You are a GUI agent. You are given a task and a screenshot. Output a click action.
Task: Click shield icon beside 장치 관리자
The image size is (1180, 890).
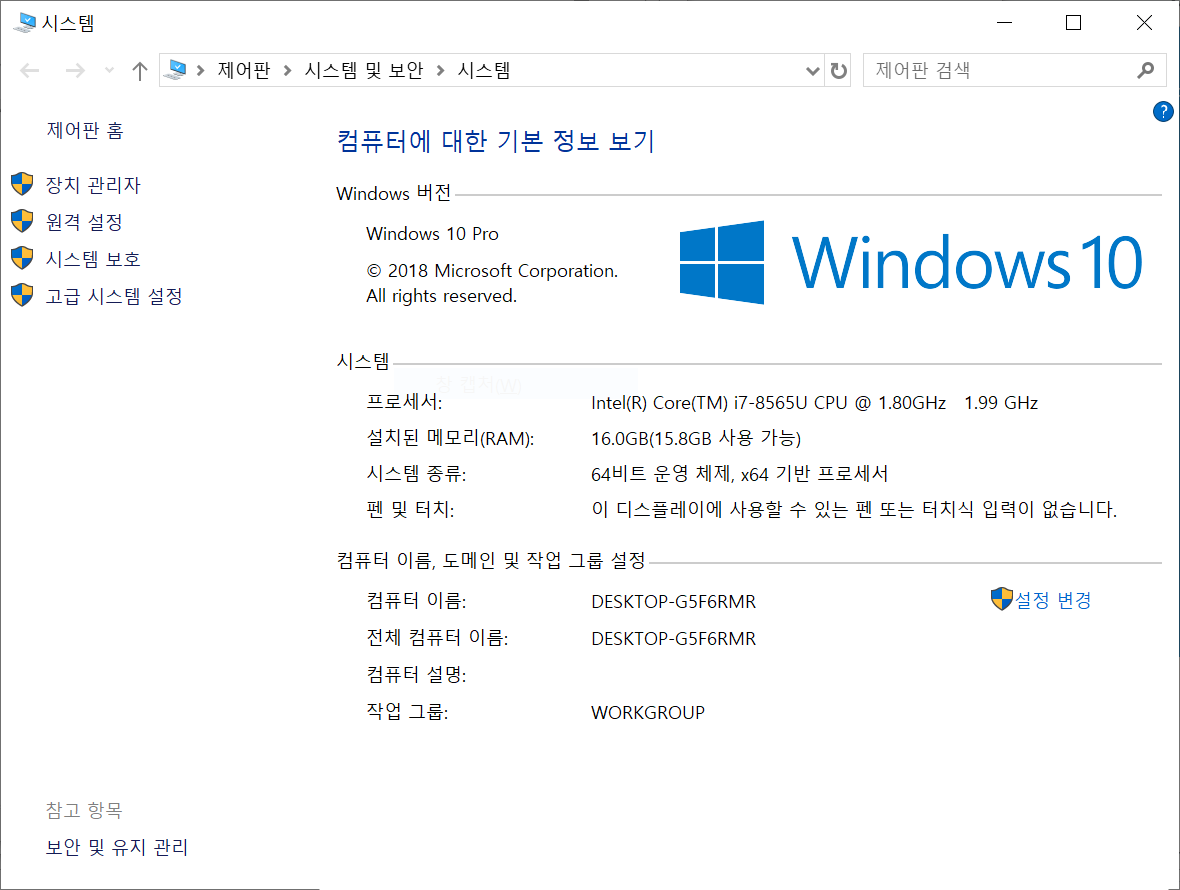23,184
